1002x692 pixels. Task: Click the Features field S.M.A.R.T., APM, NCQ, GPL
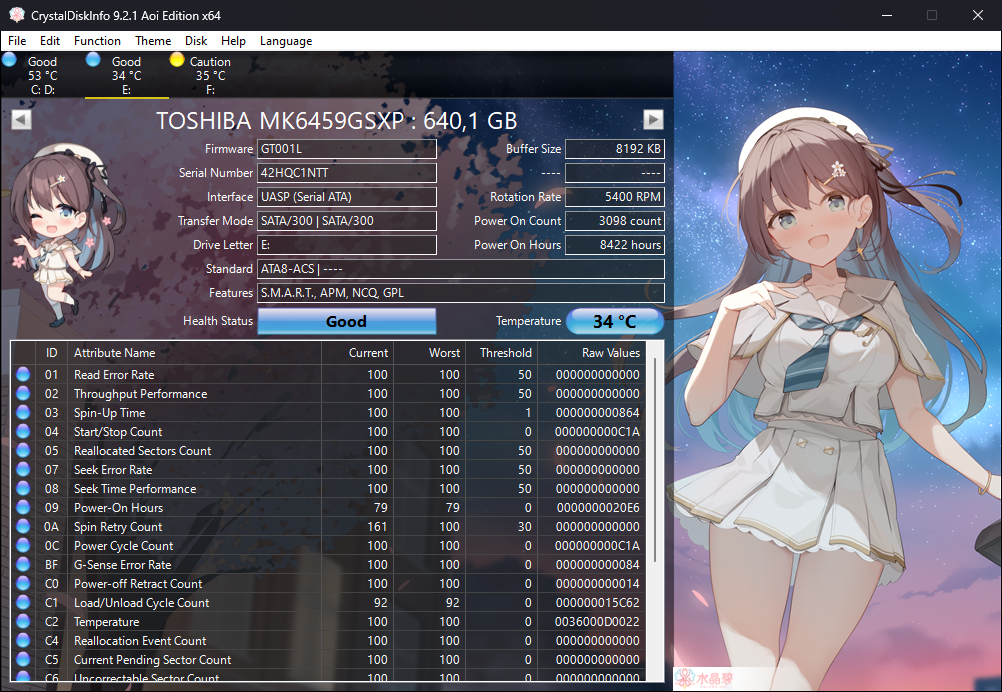point(461,293)
